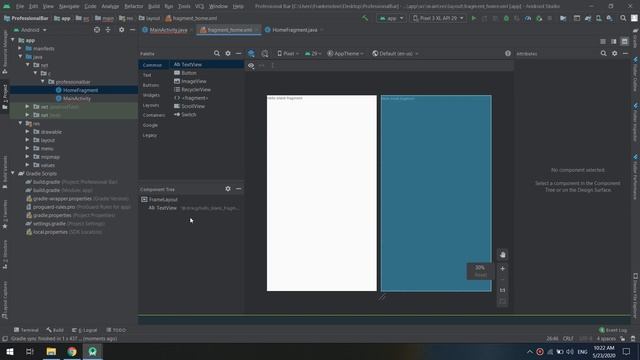Open API level 29 dropdown
640x360 pixels.
coord(313,53)
